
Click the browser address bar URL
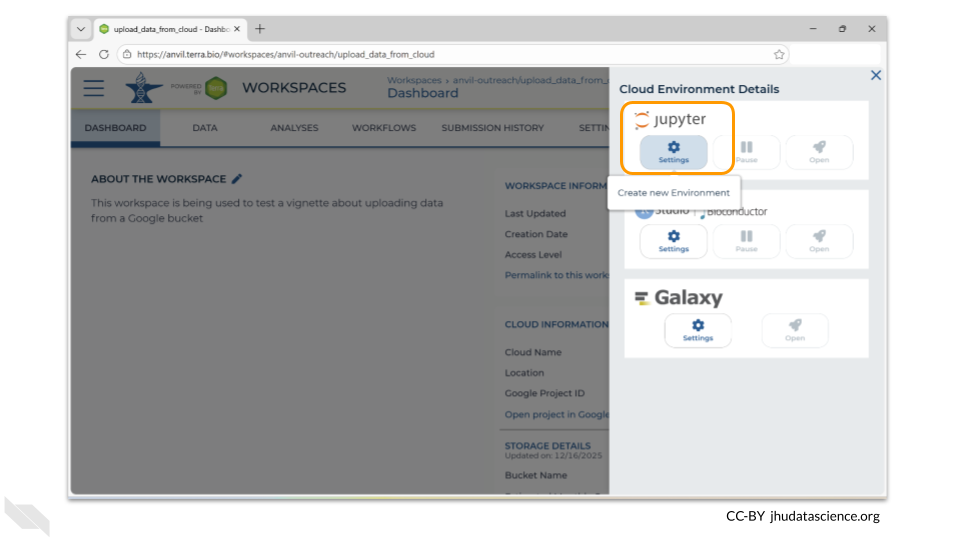click(285, 54)
